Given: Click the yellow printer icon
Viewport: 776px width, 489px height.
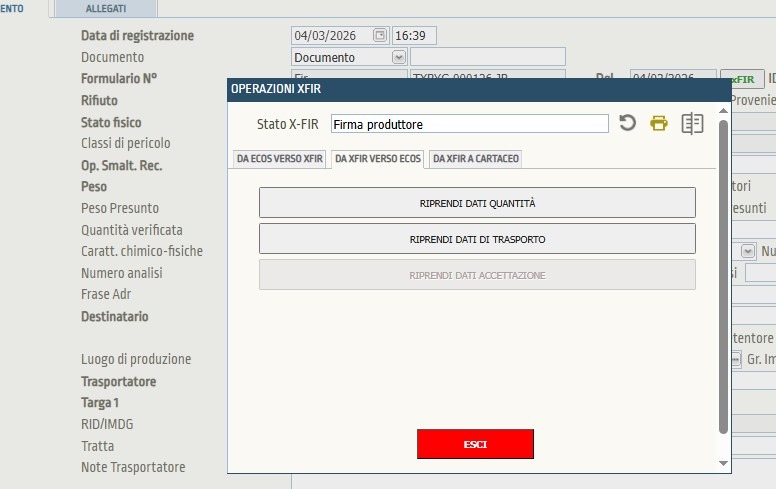Looking at the screenshot, I should (x=658, y=123).
